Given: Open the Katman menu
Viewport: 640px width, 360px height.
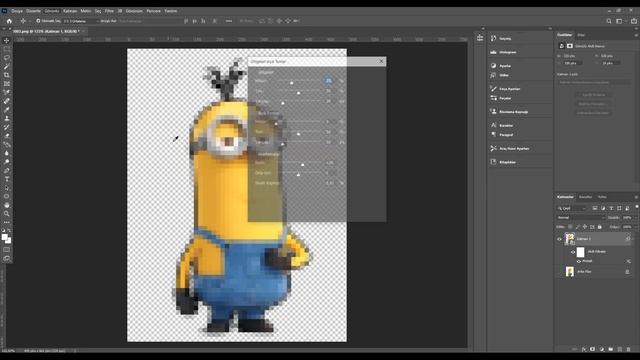Looking at the screenshot, I should pos(70,11).
